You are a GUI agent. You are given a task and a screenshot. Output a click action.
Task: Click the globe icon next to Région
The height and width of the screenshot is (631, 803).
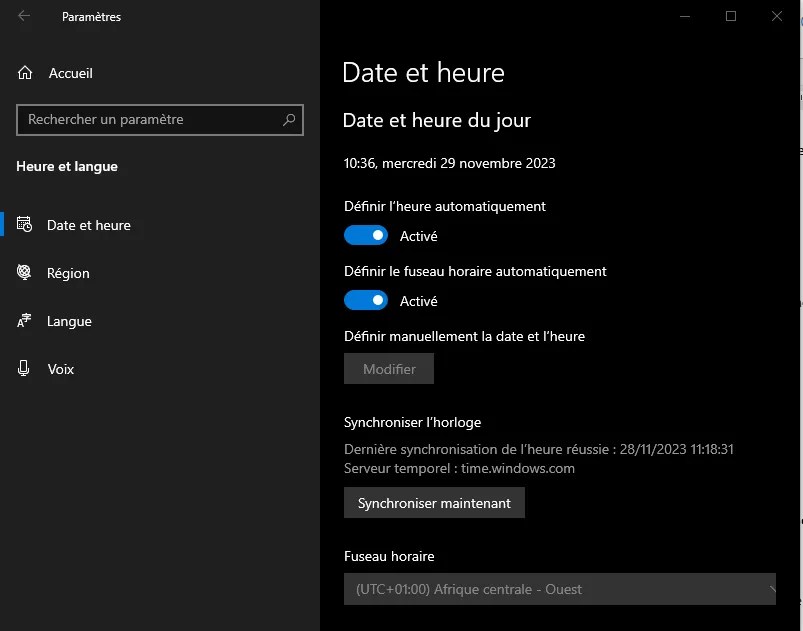pos(22,273)
